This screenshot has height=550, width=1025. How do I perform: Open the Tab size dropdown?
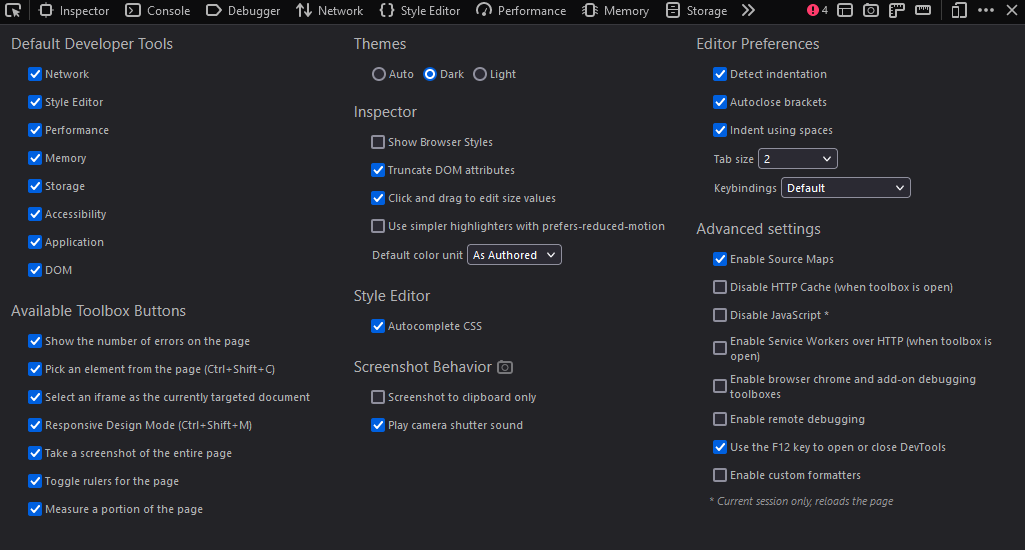(797, 159)
